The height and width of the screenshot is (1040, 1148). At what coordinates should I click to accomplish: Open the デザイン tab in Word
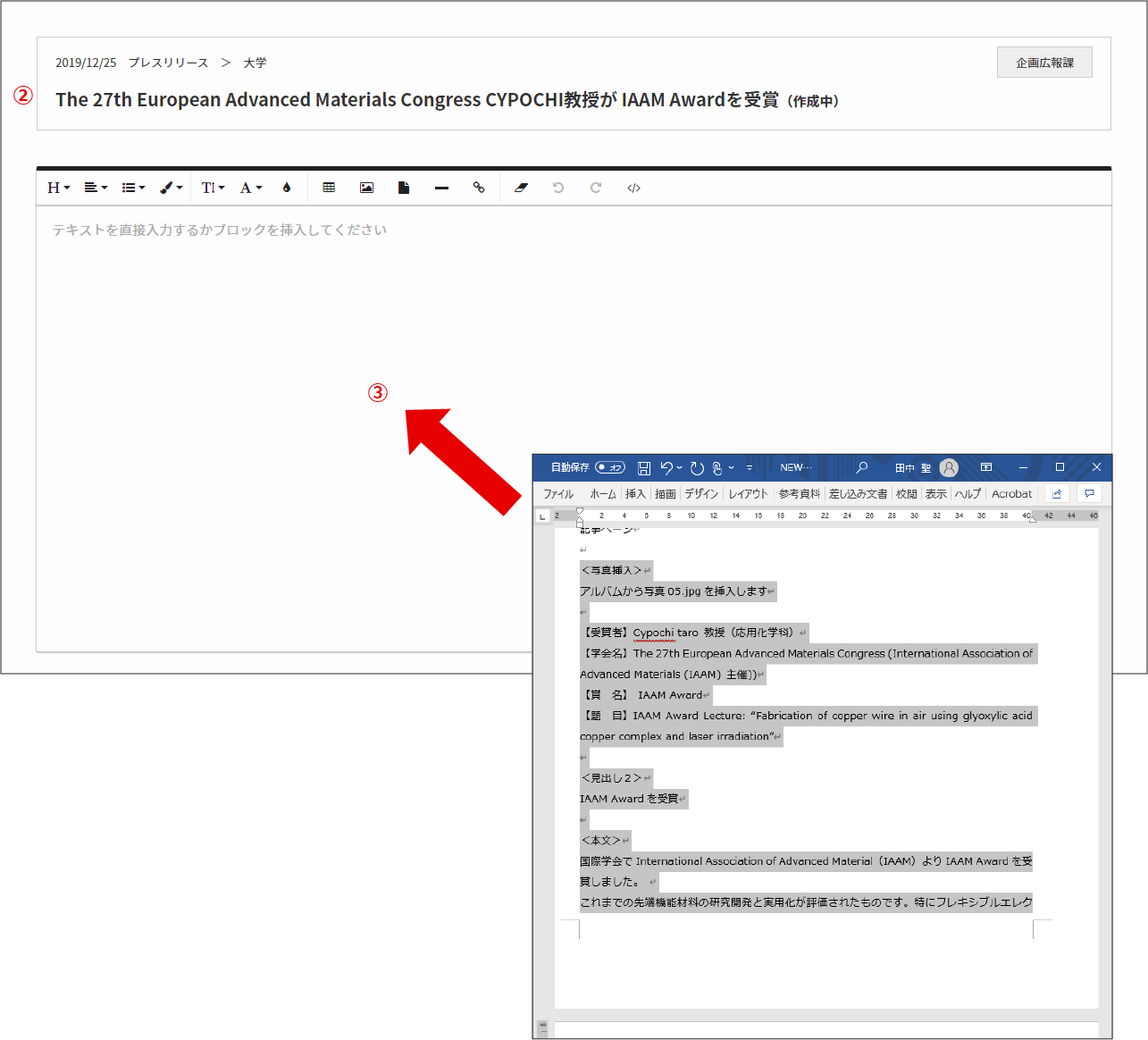click(702, 493)
